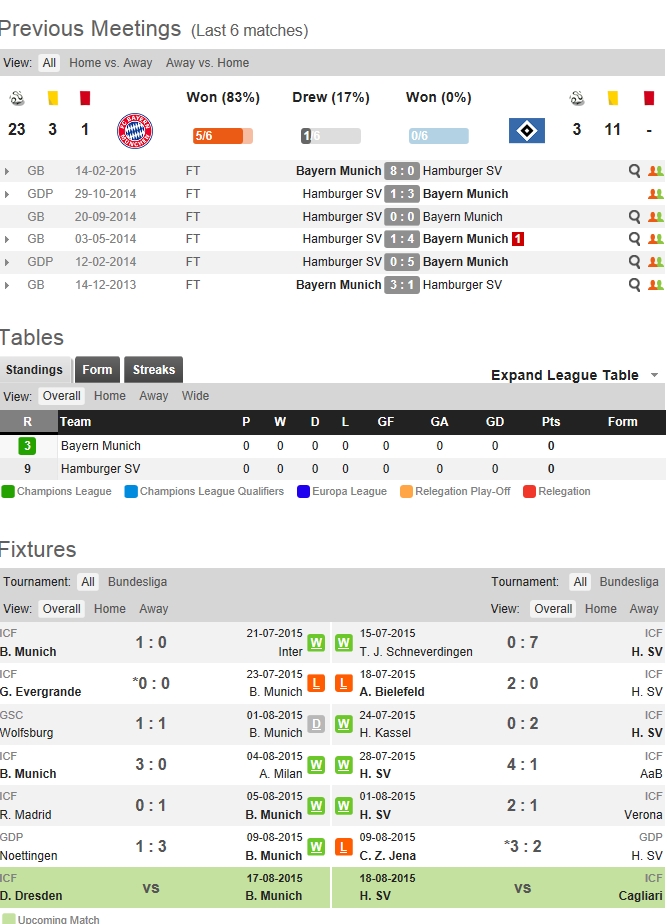
Task: Select the 'Home vs. Away' view filter
Action: tap(110, 63)
